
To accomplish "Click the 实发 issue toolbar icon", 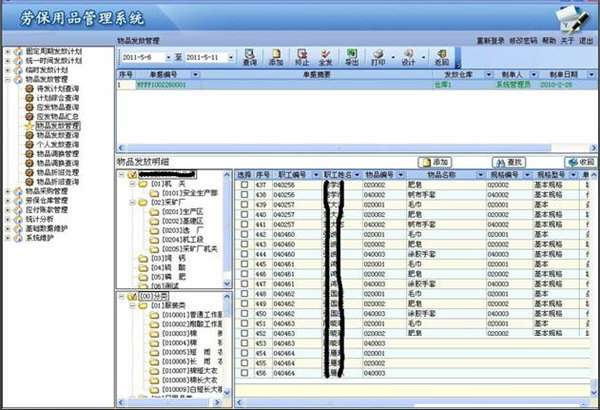I will point(325,57).
